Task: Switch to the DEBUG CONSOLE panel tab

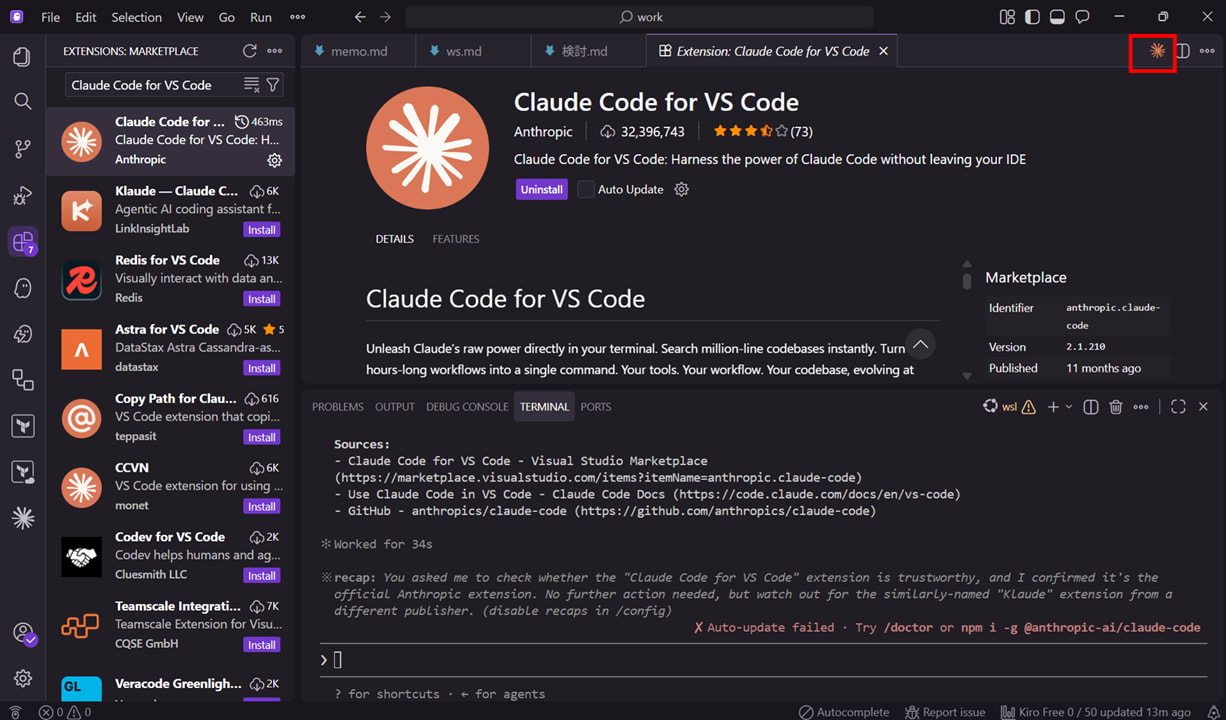Action: 467,407
